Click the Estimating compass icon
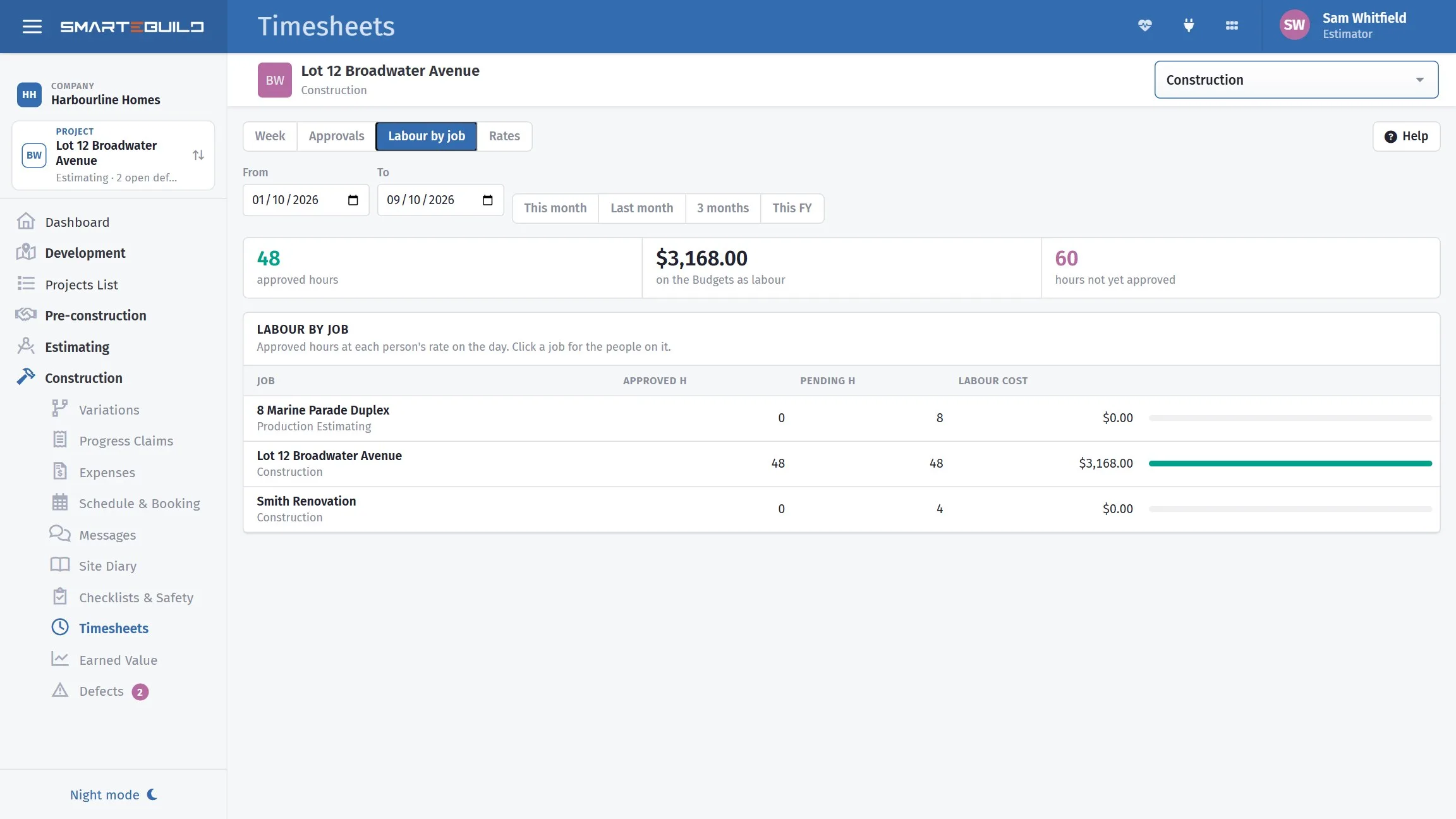 26,346
